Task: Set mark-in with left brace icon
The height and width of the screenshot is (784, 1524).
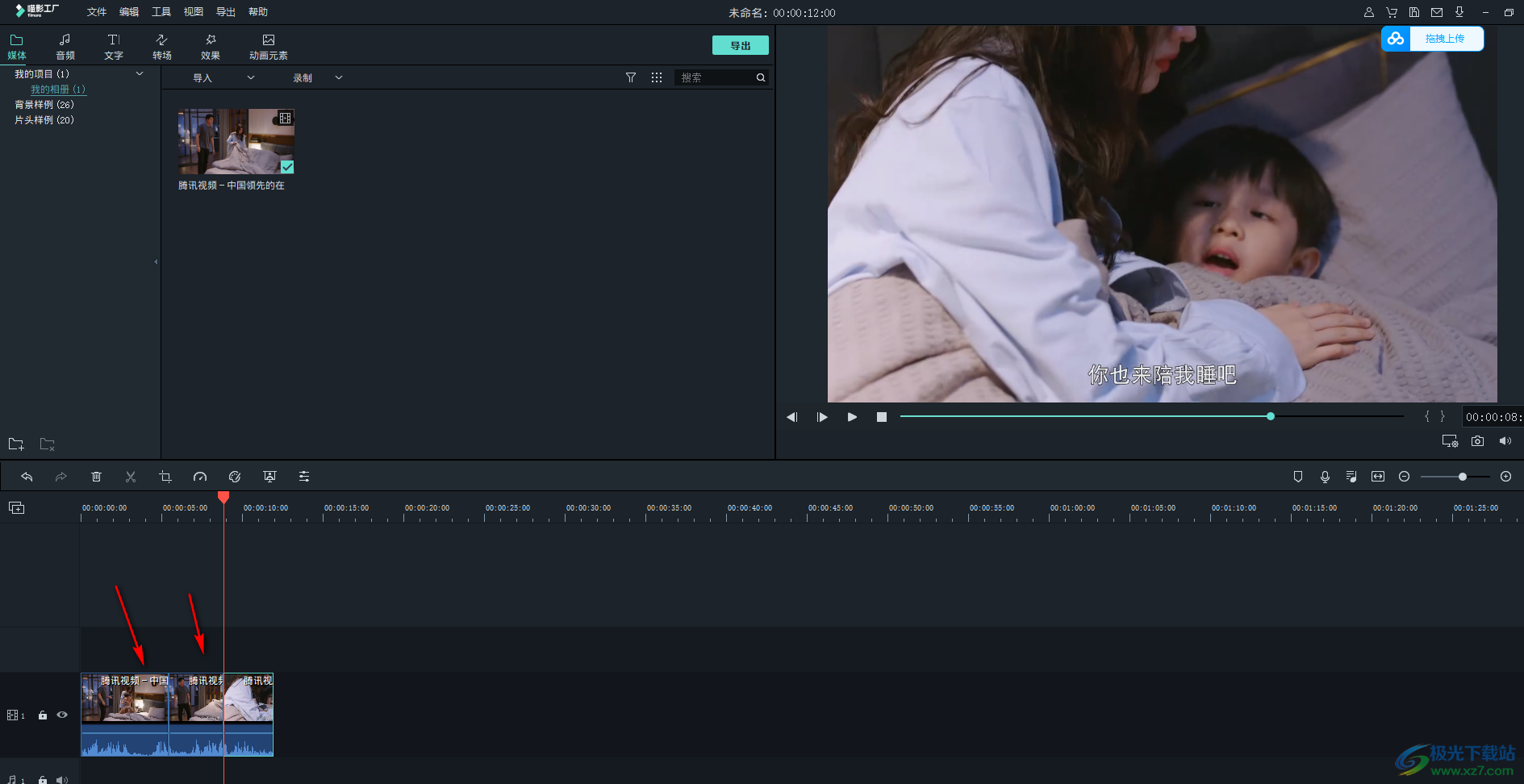Action: click(x=1427, y=416)
